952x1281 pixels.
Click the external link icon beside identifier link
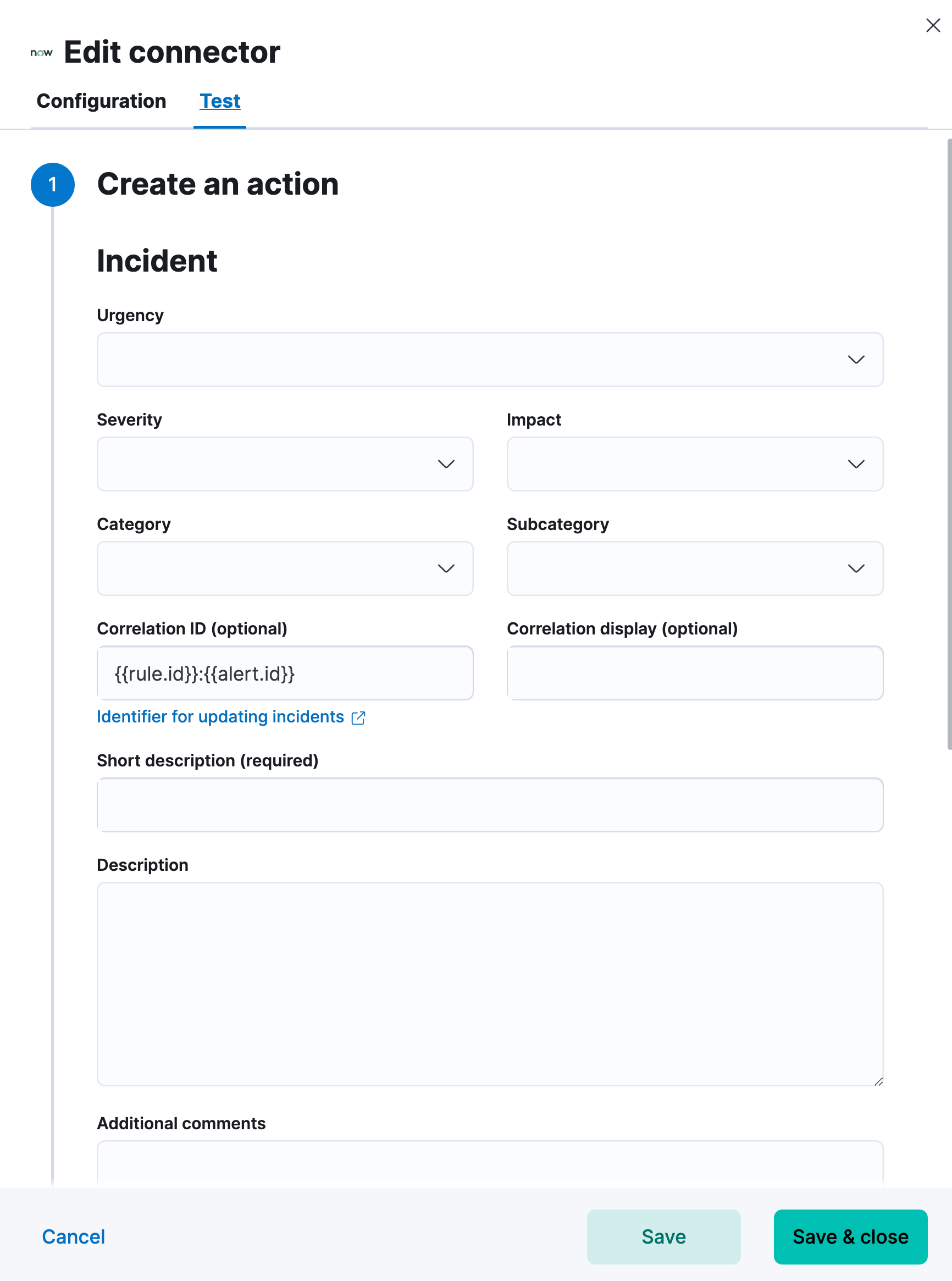coord(358,718)
